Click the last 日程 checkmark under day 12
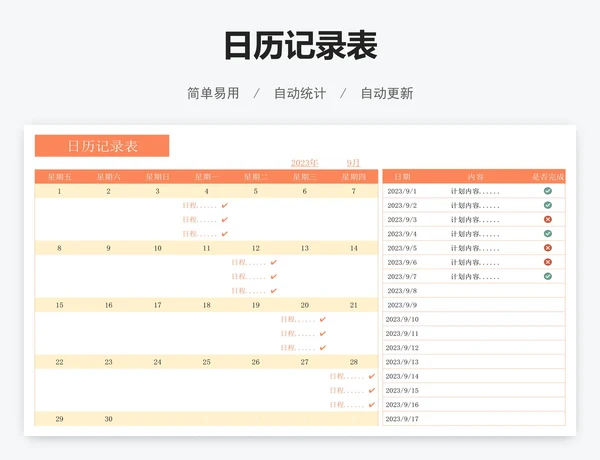Image resolution: width=600 pixels, height=460 pixels. pos(274,291)
